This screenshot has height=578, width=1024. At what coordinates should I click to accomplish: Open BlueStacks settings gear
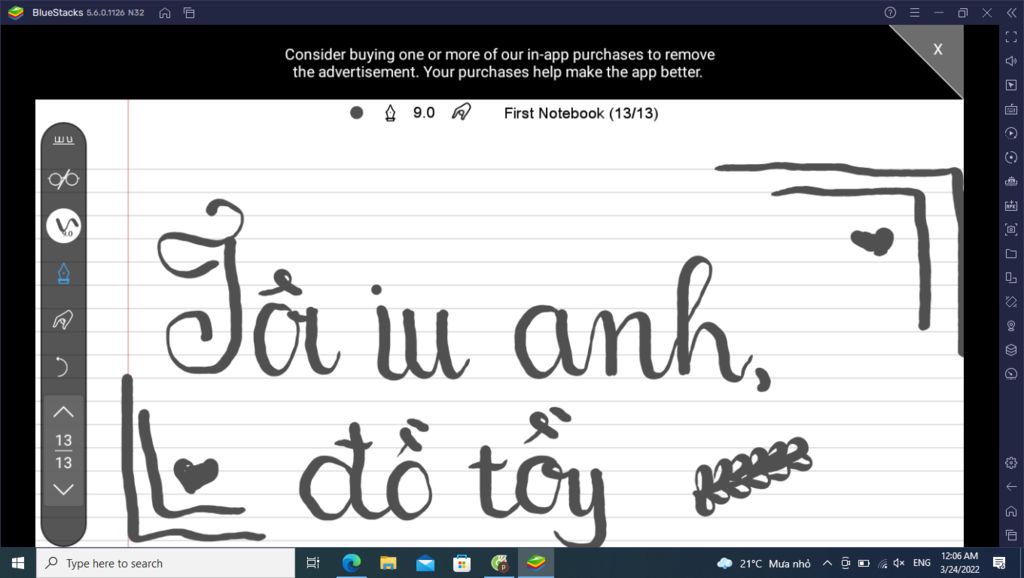tap(1011, 462)
